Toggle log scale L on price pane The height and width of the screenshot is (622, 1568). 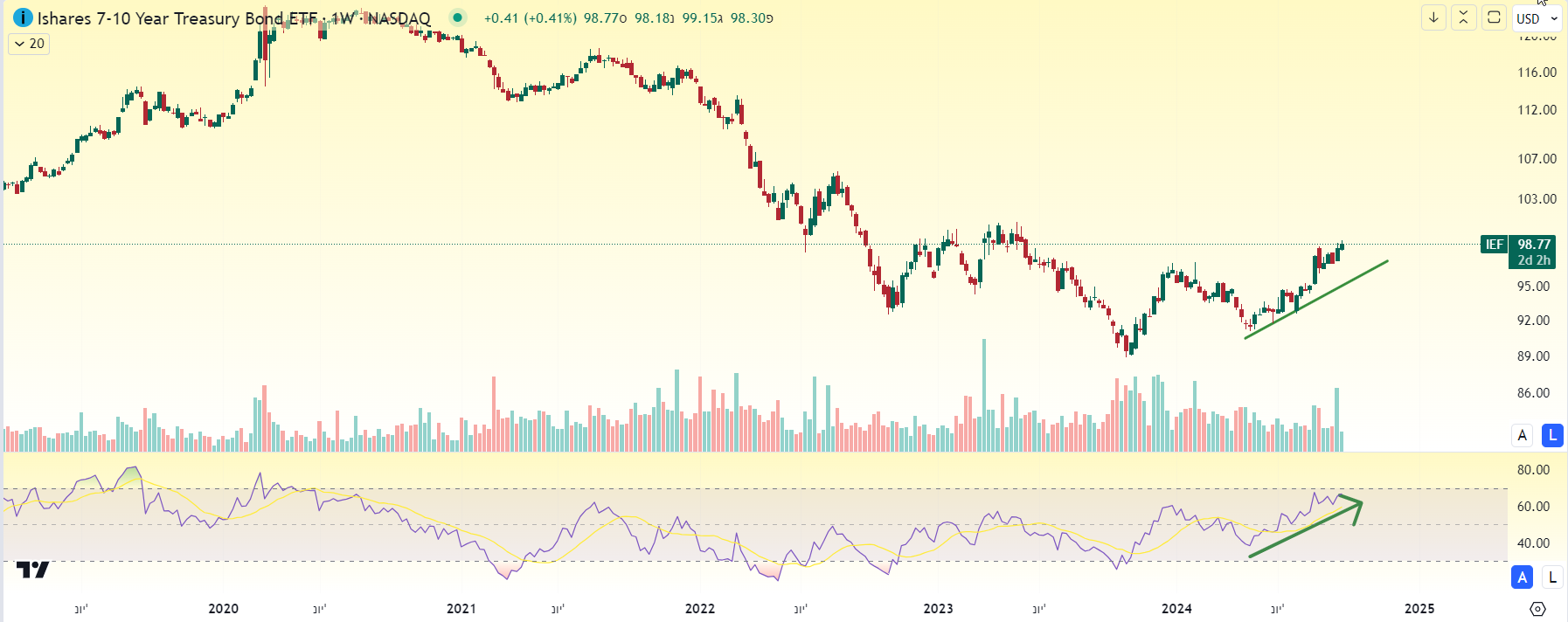click(1552, 435)
